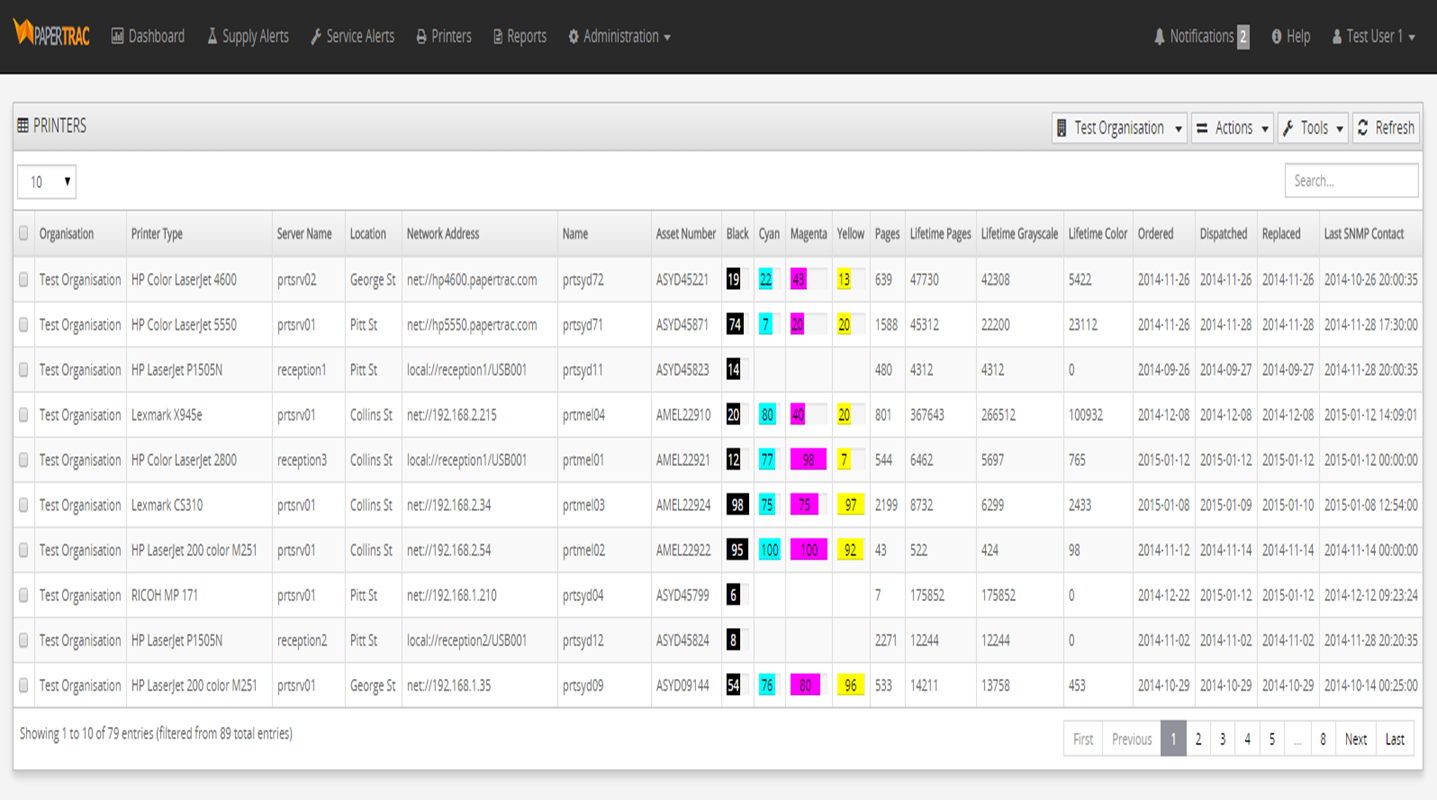Click cyan toner level 100 for prtmel02
This screenshot has width=1437, height=800.
pyautogui.click(x=770, y=550)
